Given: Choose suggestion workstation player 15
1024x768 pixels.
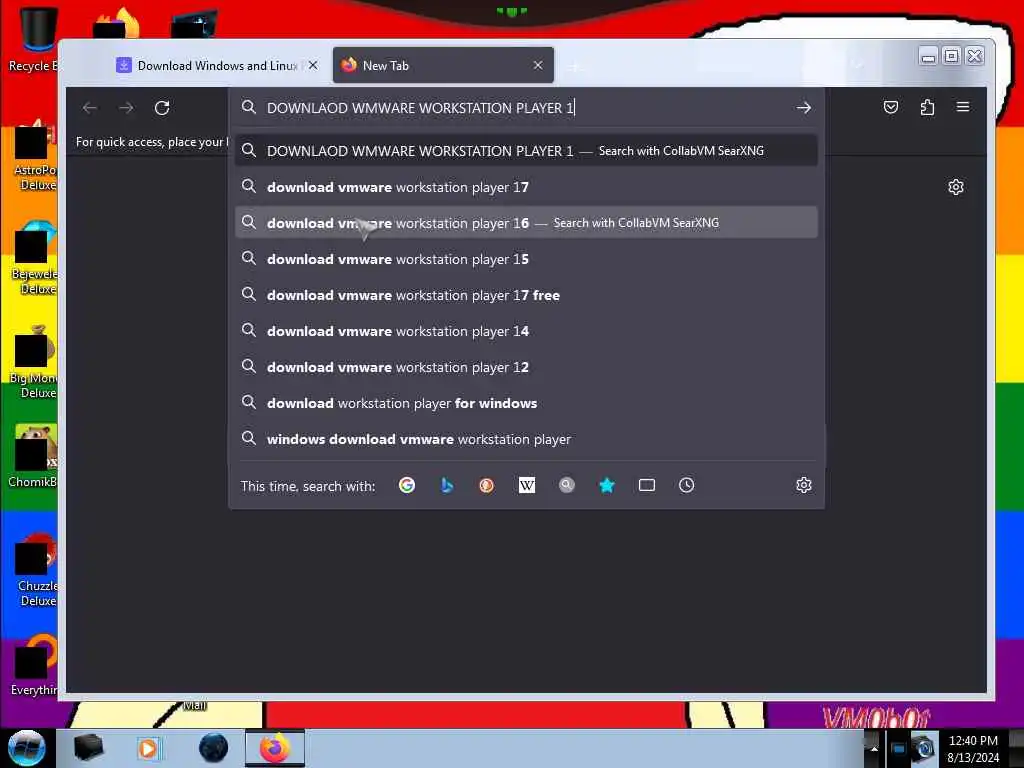Looking at the screenshot, I should click(526, 259).
